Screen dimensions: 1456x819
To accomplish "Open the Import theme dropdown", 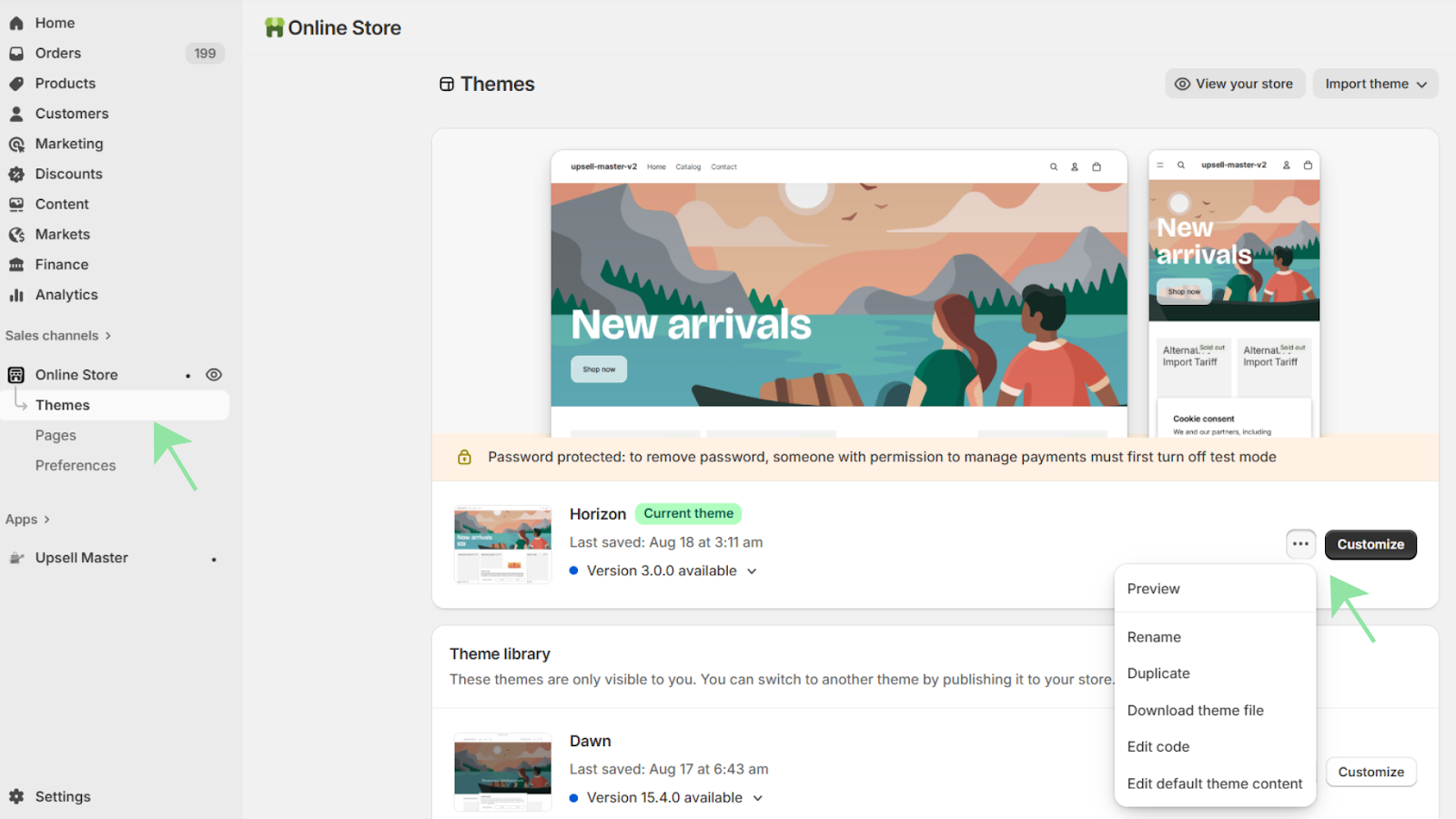I will pyautogui.click(x=1375, y=84).
